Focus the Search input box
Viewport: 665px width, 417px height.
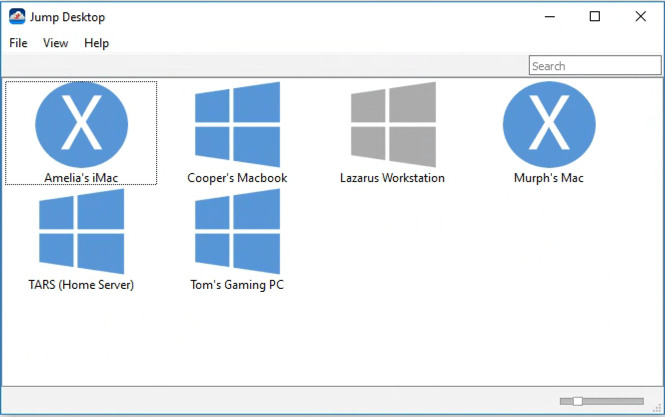(594, 66)
